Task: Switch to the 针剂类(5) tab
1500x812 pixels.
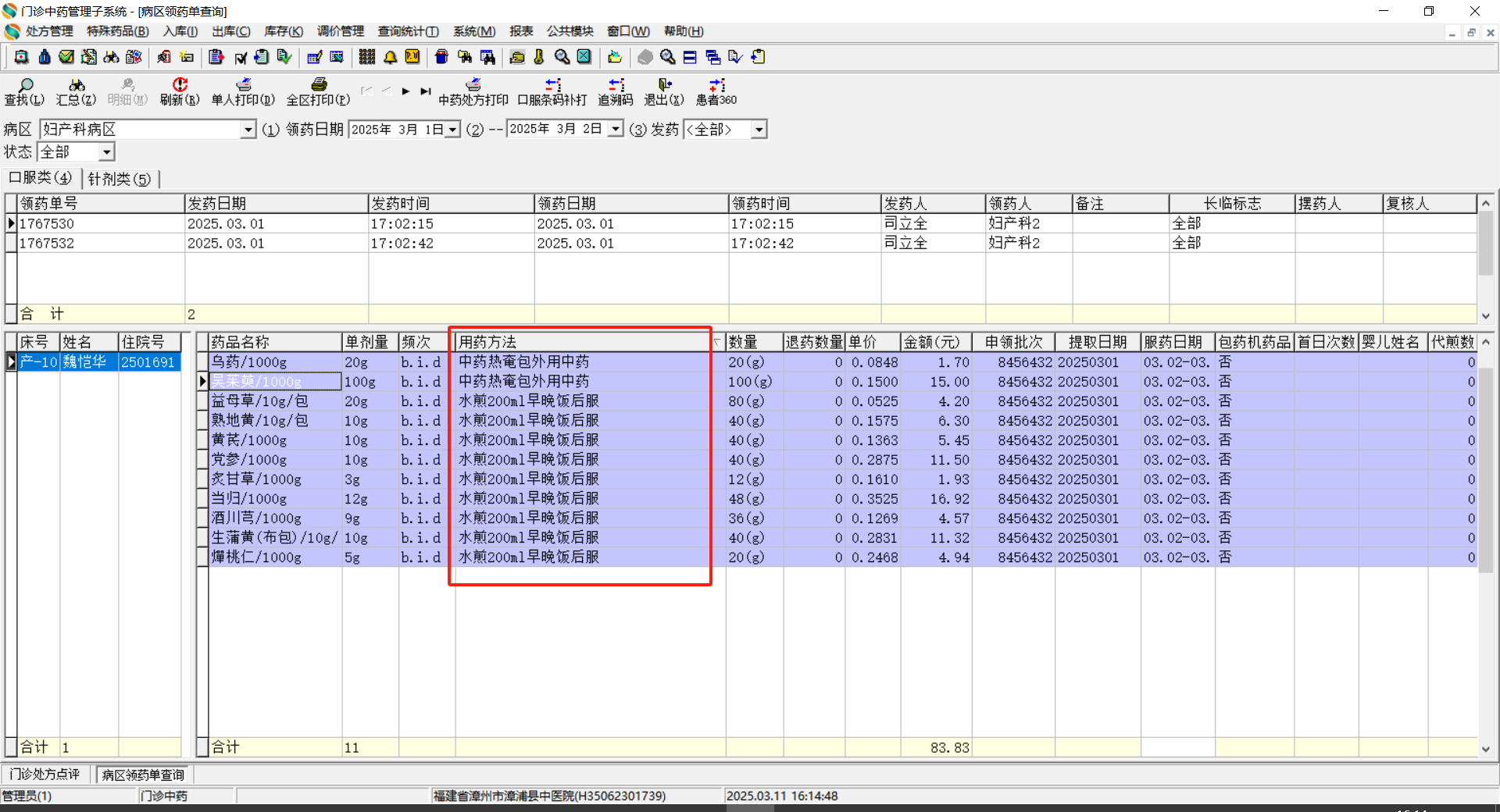Action: pyautogui.click(x=120, y=179)
